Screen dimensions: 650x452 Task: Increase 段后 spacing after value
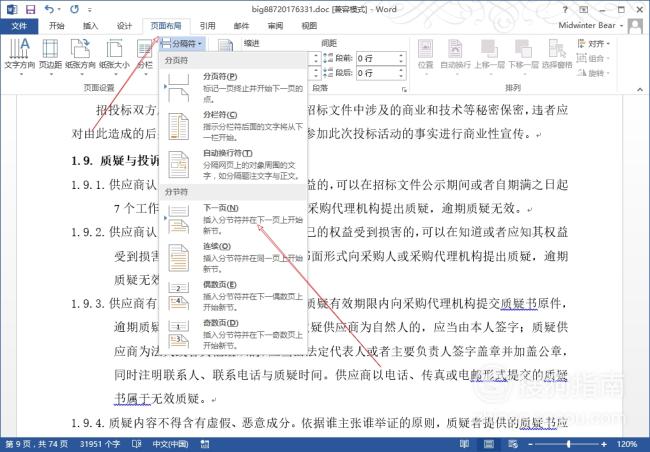pos(401,70)
